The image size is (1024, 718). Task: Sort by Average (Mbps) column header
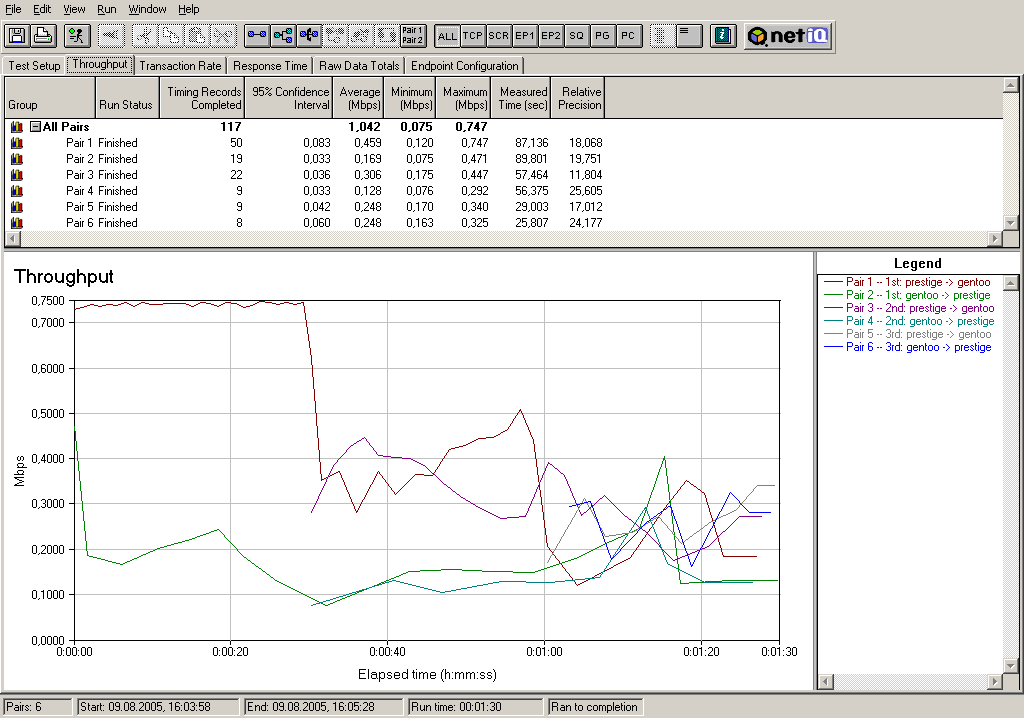[360, 98]
